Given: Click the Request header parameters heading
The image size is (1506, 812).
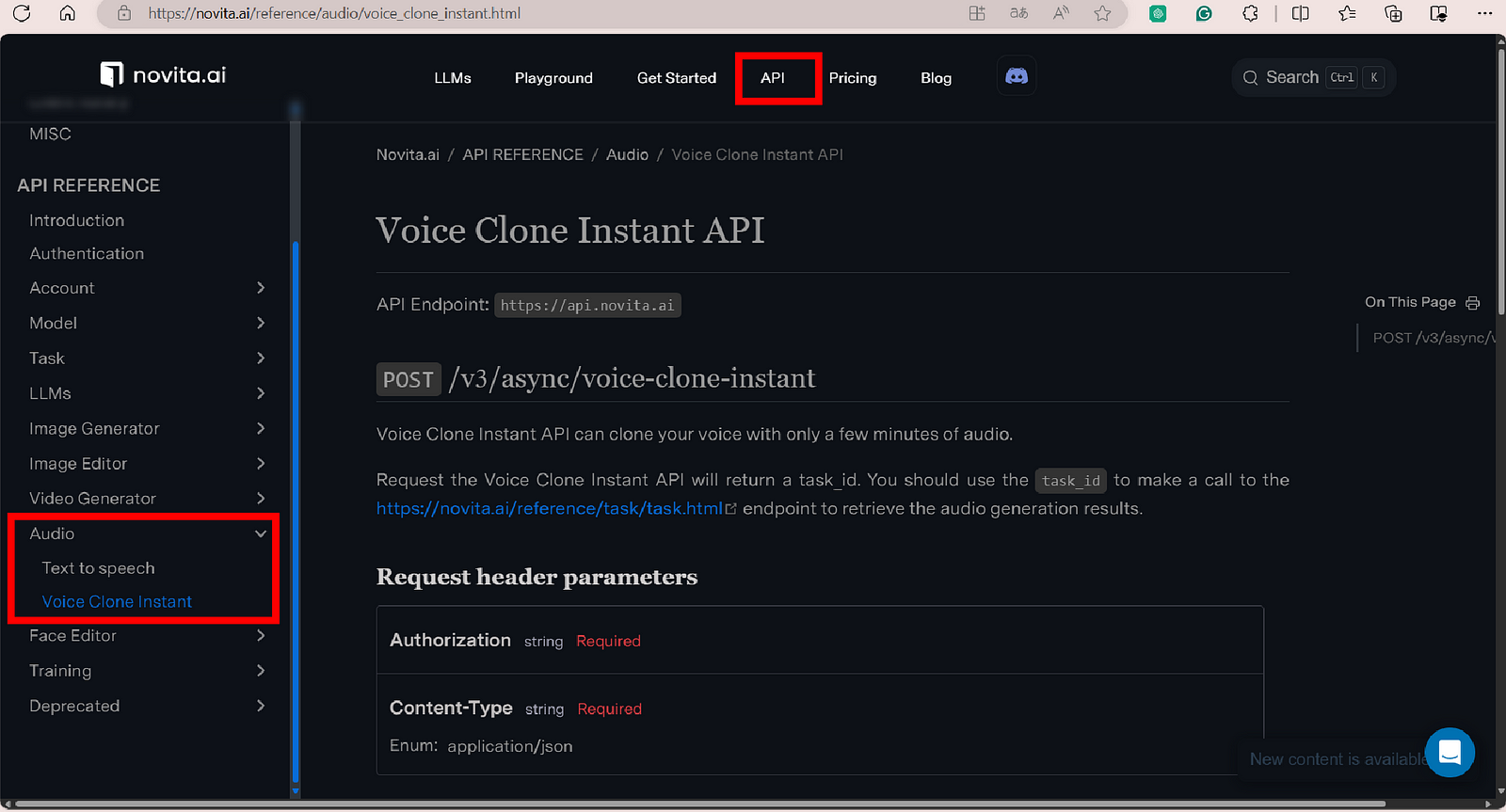Looking at the screenshot, I should (x=537, y=577).
